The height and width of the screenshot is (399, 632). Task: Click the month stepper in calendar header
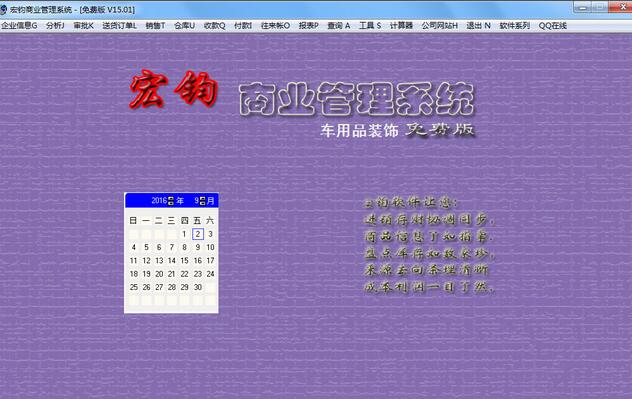point(202,201)
